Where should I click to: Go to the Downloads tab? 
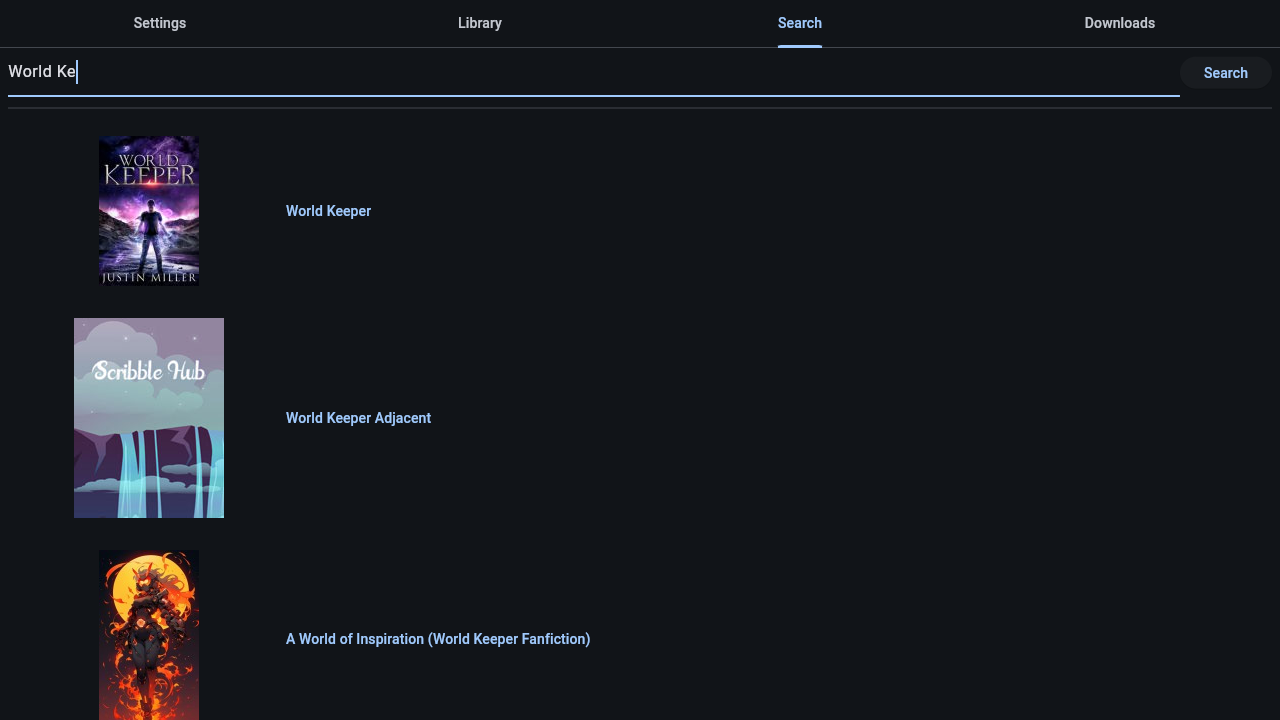click(1120, 23)
